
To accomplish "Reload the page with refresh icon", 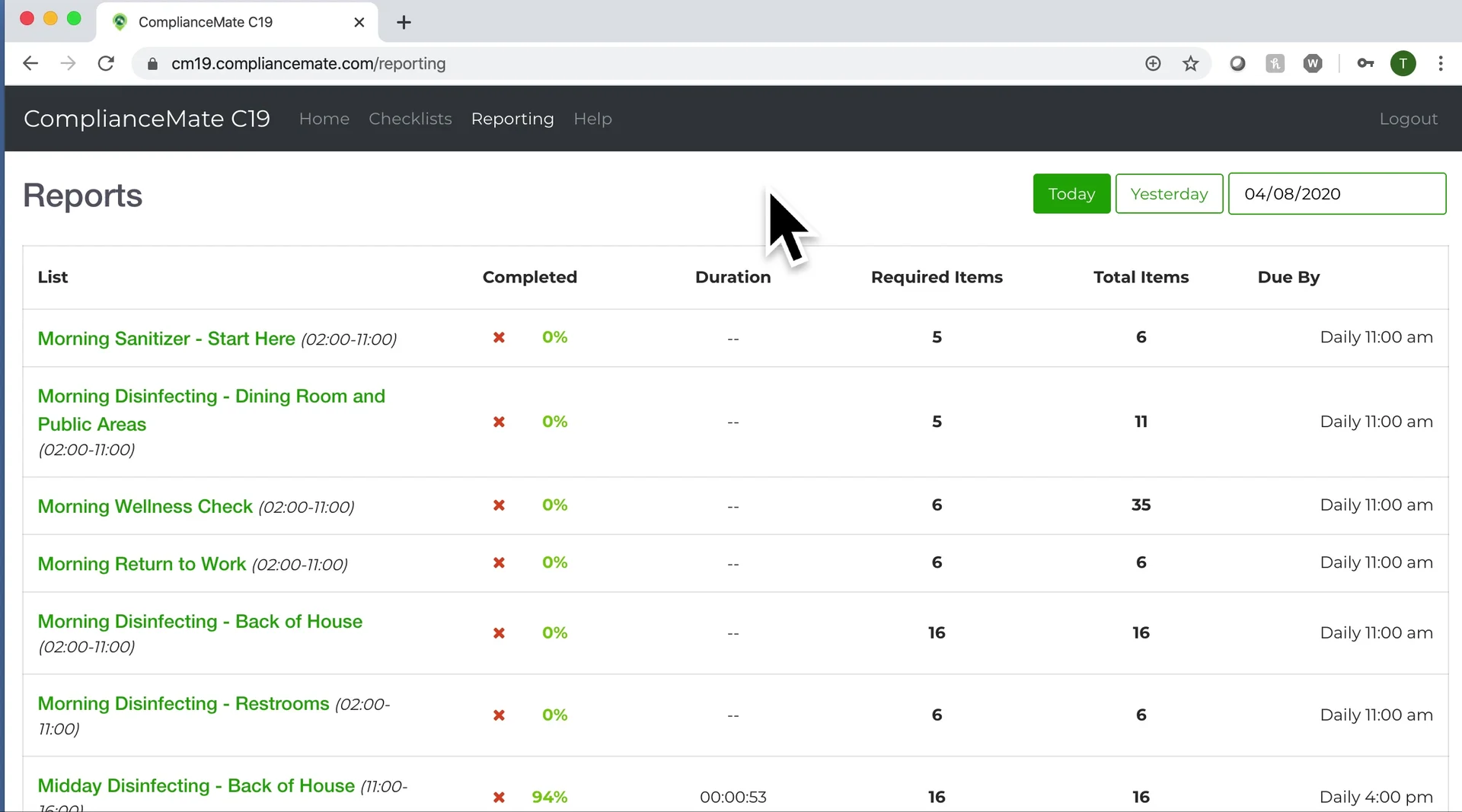I will pos(106,64).
